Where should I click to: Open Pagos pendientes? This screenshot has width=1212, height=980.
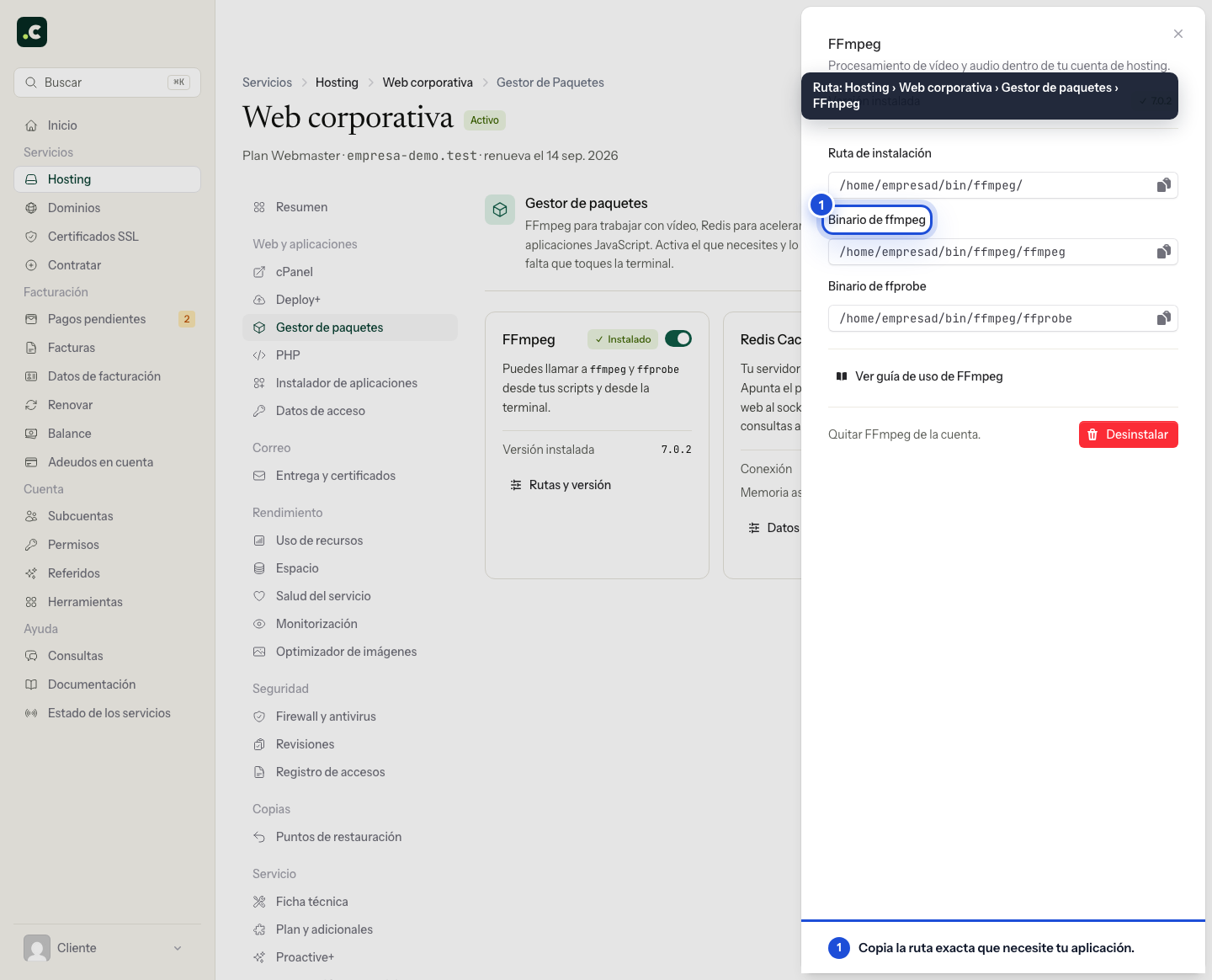(x=107, y=319)
